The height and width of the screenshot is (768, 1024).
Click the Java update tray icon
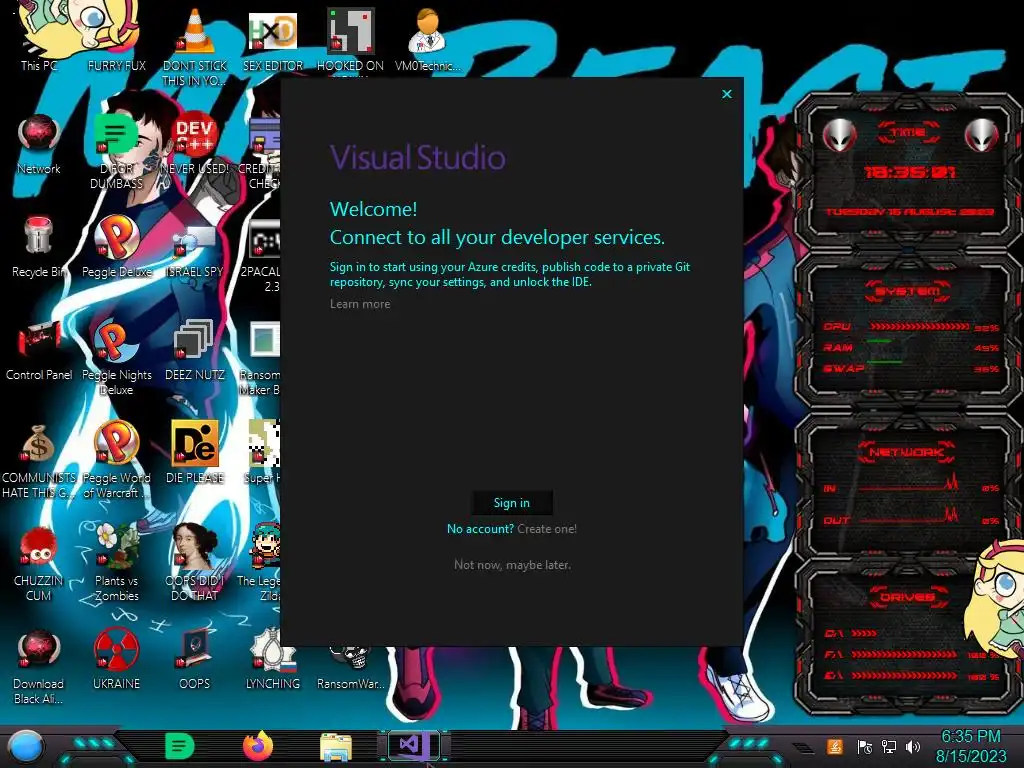[x=835, y=746]
